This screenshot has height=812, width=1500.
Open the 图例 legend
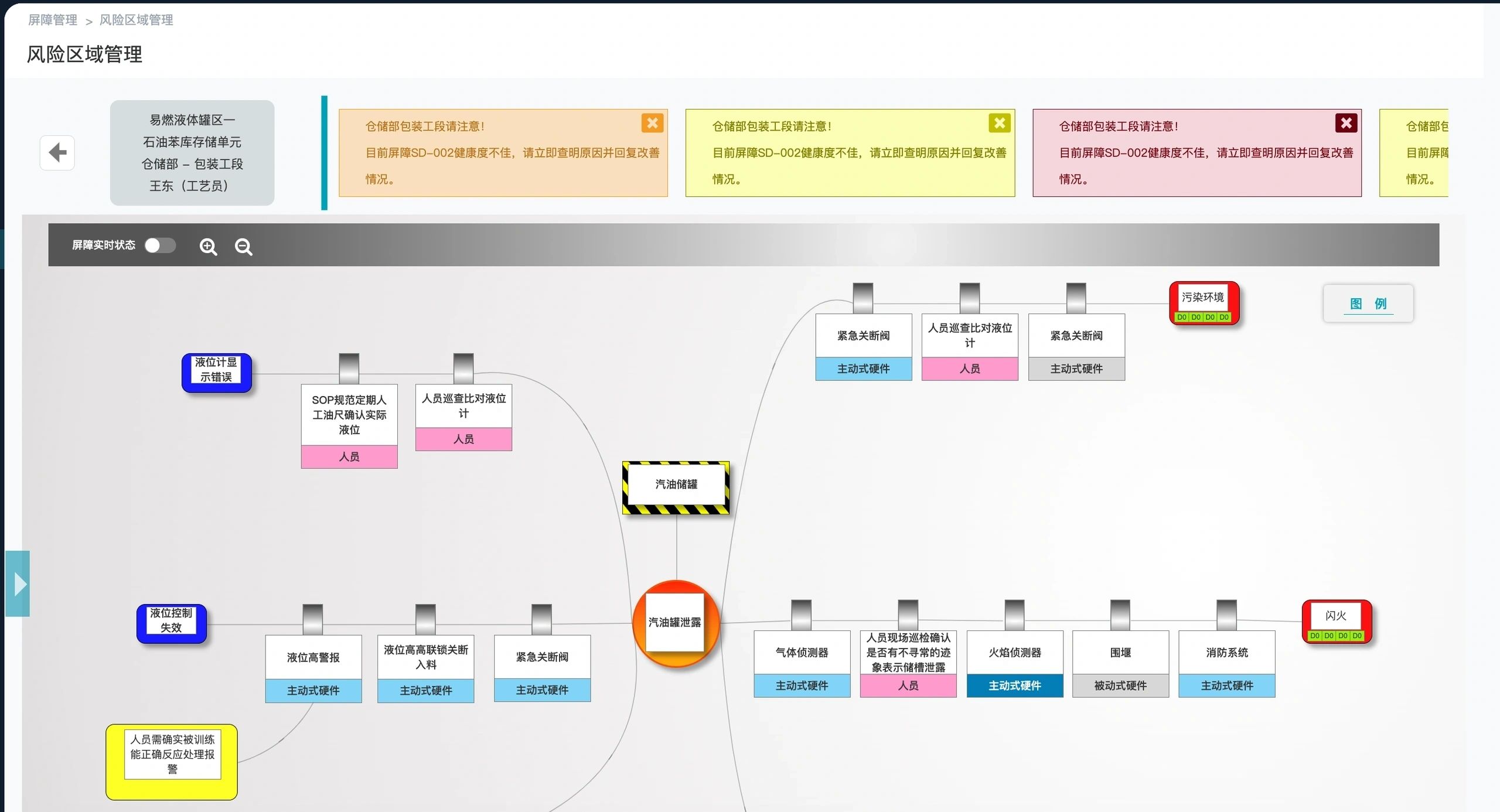pyautogui.click(x=1368, y=303)
